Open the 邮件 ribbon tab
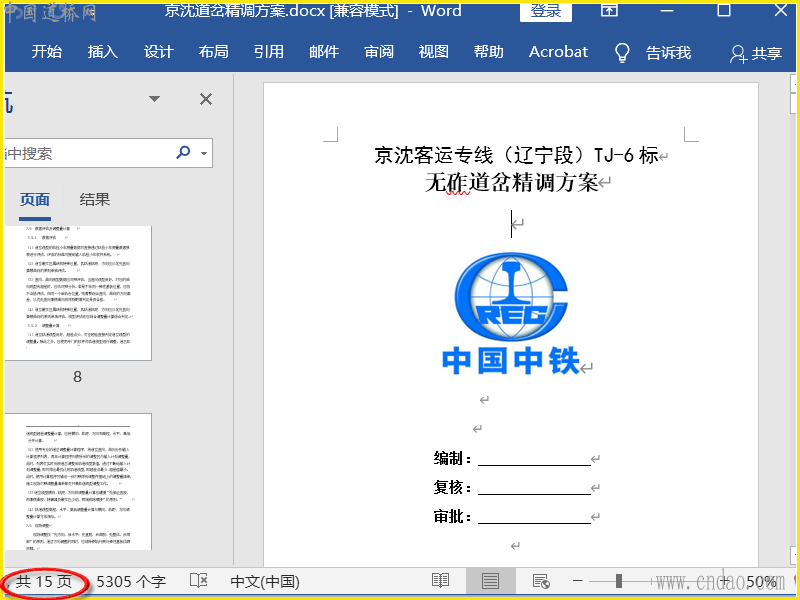The height and width of the screenshot is (600, 800). pyautogui.click(x=323, y=52)
